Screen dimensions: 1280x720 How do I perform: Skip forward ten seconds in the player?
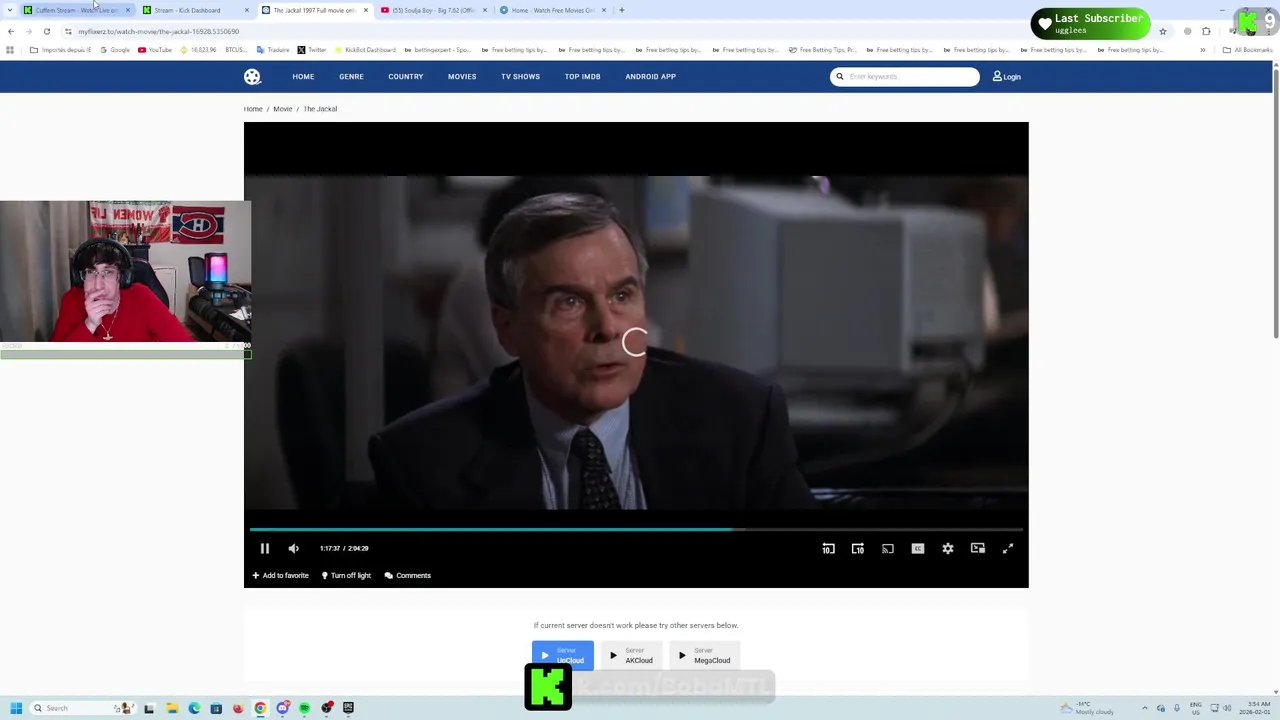[858, 548]
